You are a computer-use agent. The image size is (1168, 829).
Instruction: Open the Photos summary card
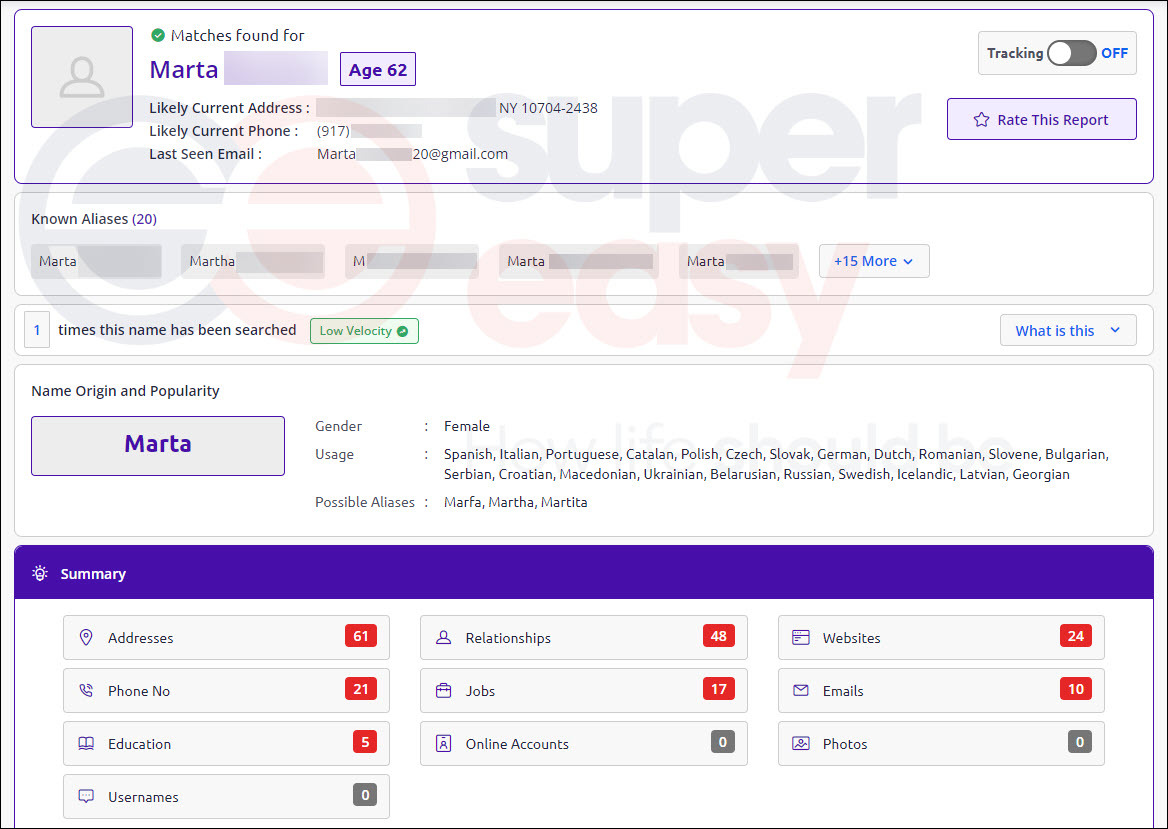(942, 743)
